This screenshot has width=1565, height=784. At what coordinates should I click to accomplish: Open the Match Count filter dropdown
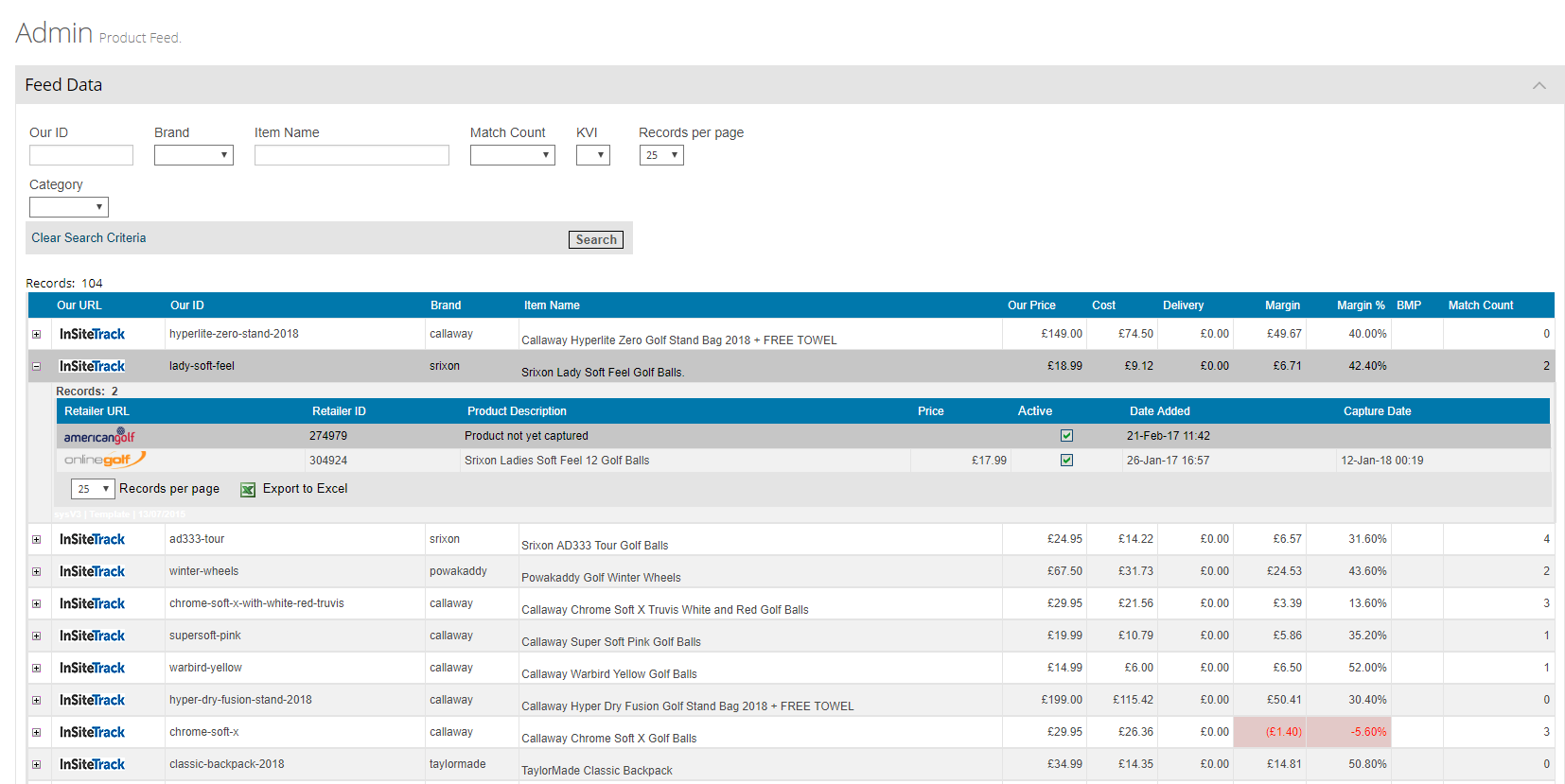(x=513, y=155)
